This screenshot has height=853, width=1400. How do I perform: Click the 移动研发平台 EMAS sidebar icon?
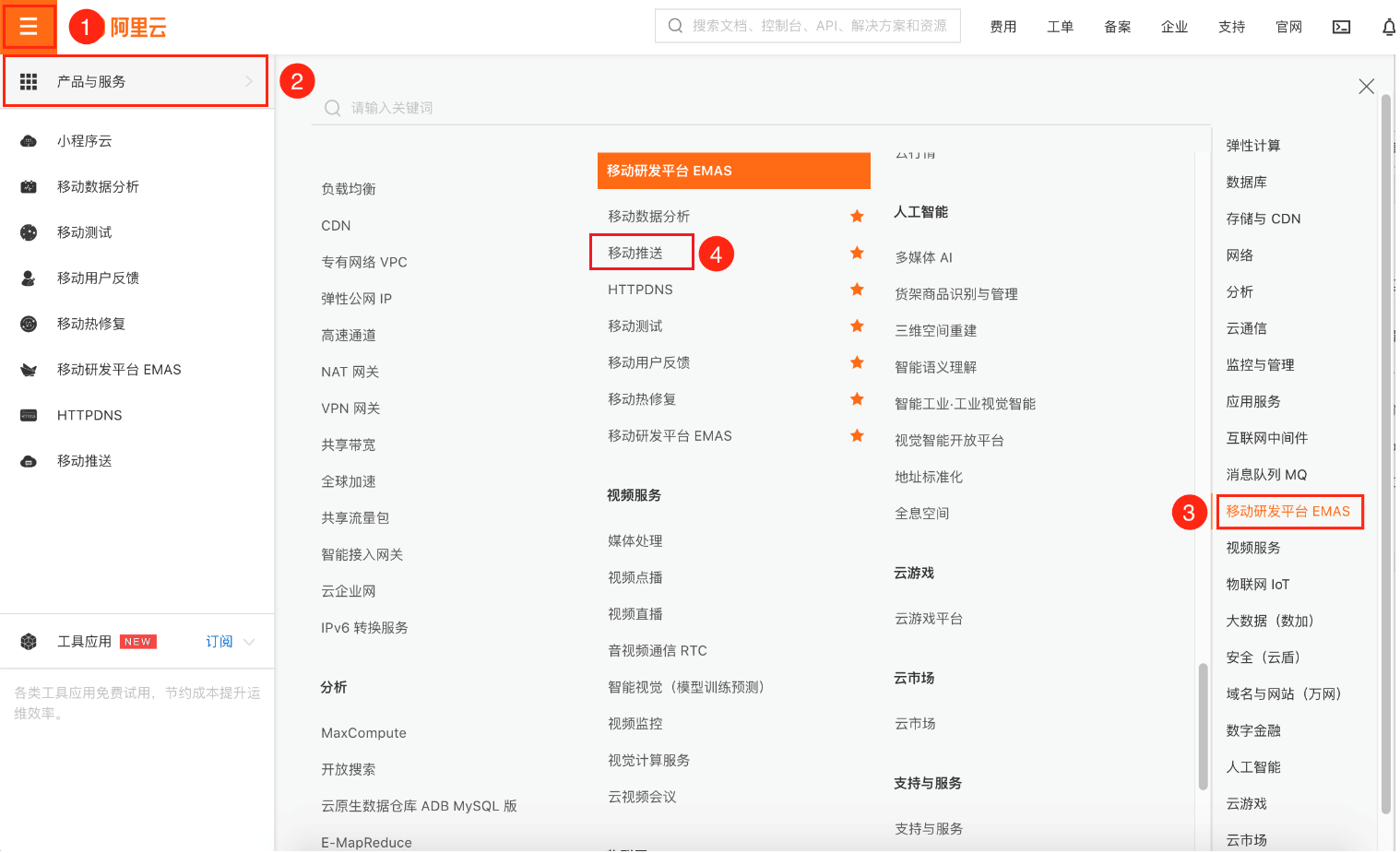29,370
